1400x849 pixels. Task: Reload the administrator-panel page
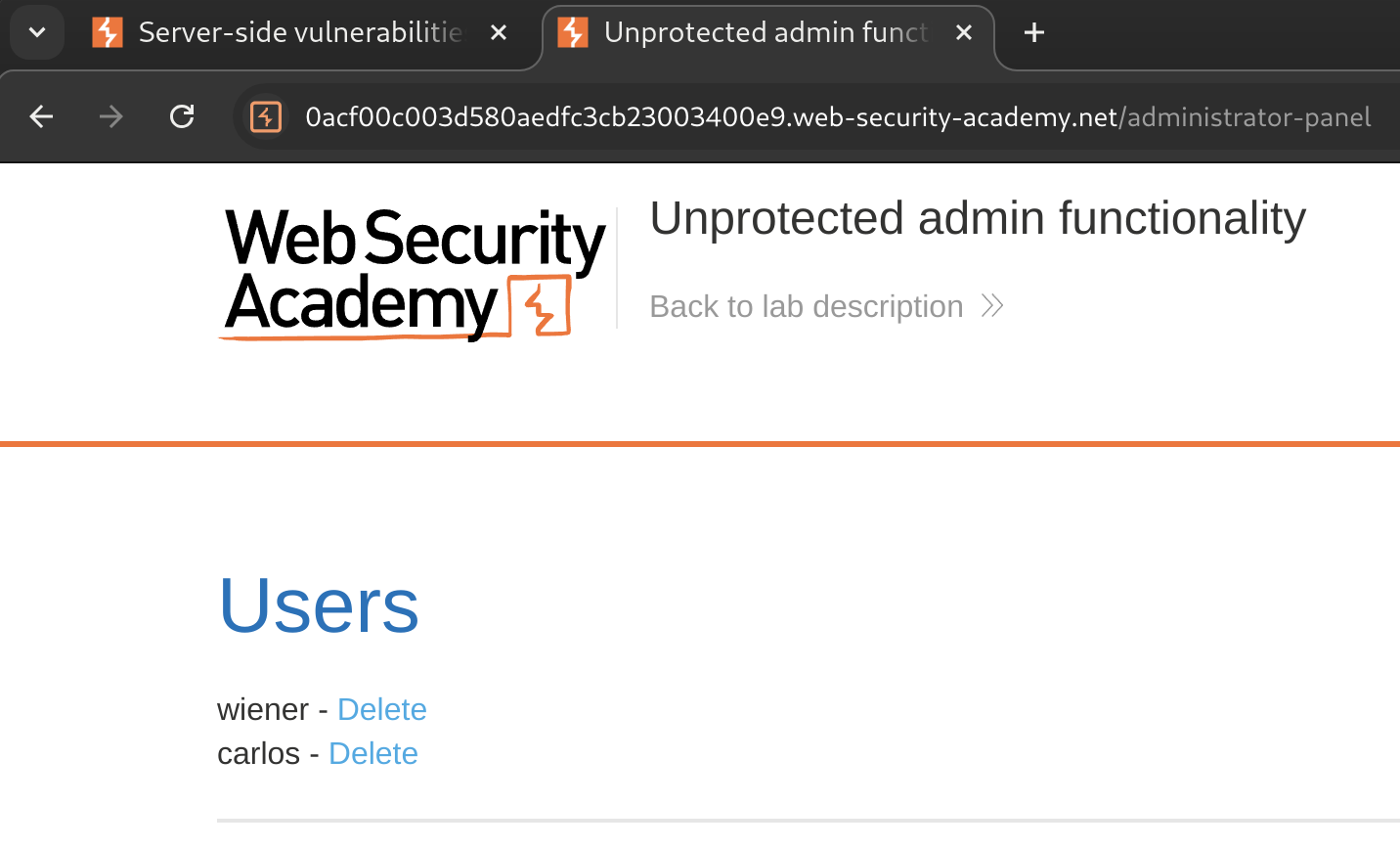(x=182, y=117)
